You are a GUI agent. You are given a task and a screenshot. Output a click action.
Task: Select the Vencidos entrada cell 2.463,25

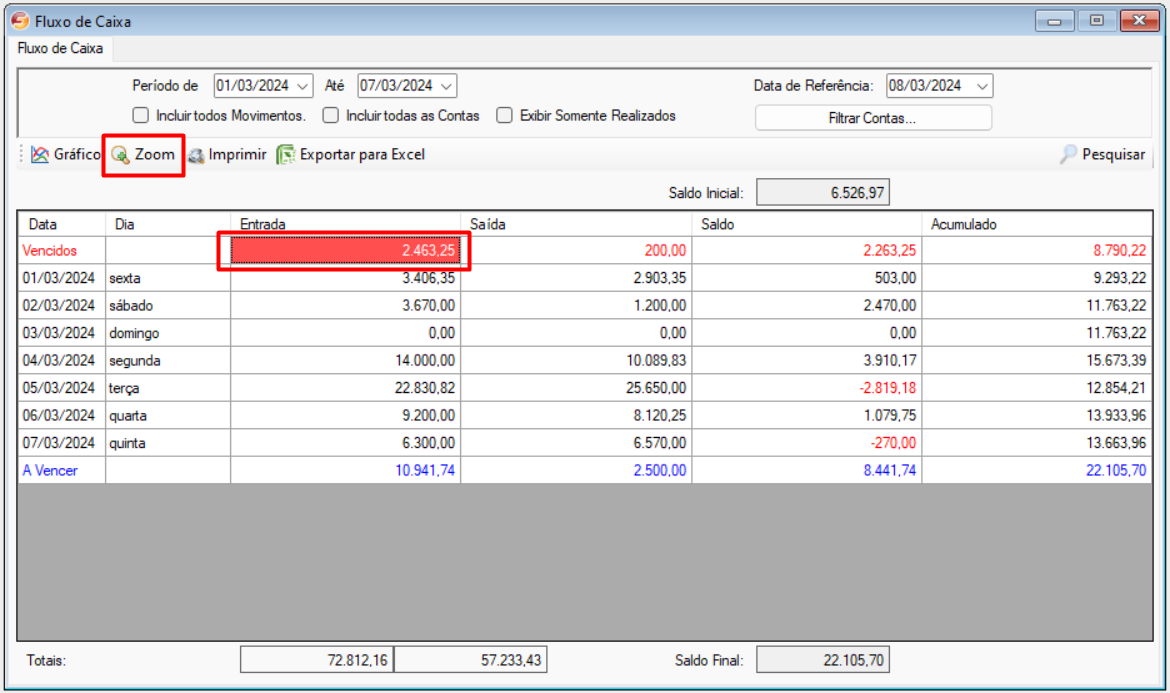pyautogui.click(x=345, y=251)
